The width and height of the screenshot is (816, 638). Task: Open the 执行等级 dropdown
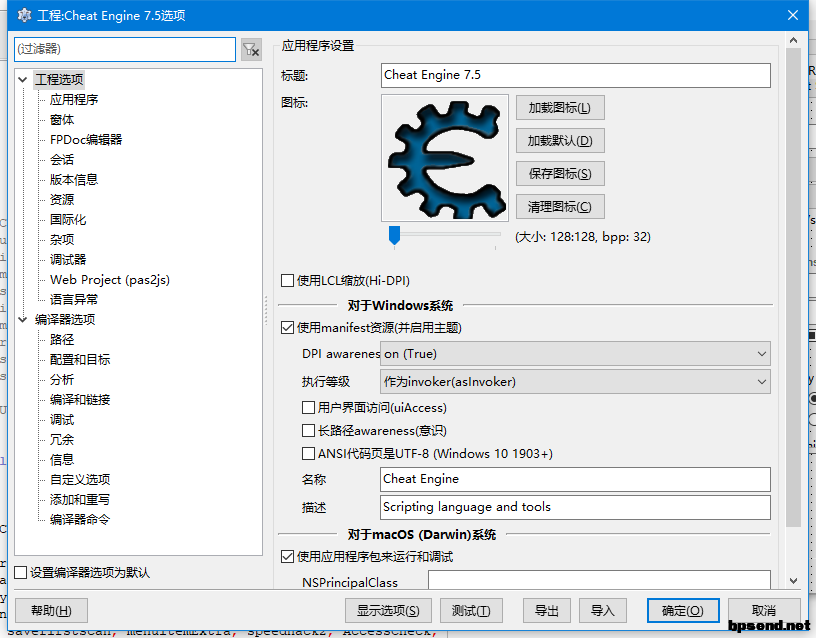tap(575, 382)
